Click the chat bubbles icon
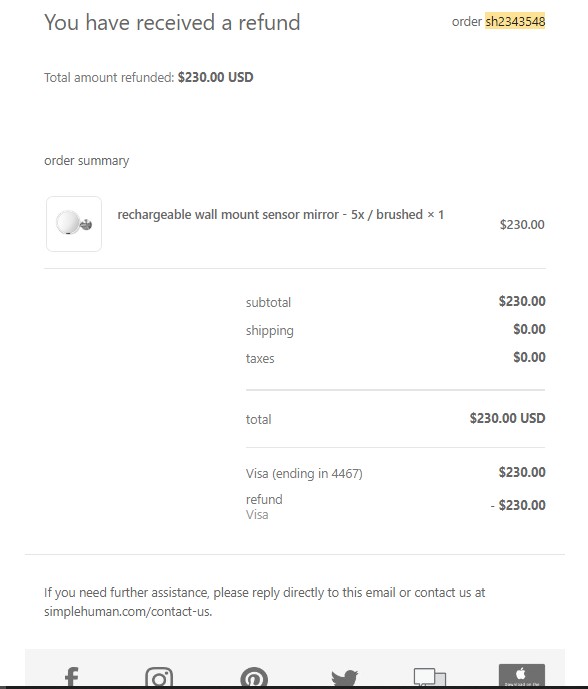The width and height of the screenshot is (588, 689). click(430, 677)
